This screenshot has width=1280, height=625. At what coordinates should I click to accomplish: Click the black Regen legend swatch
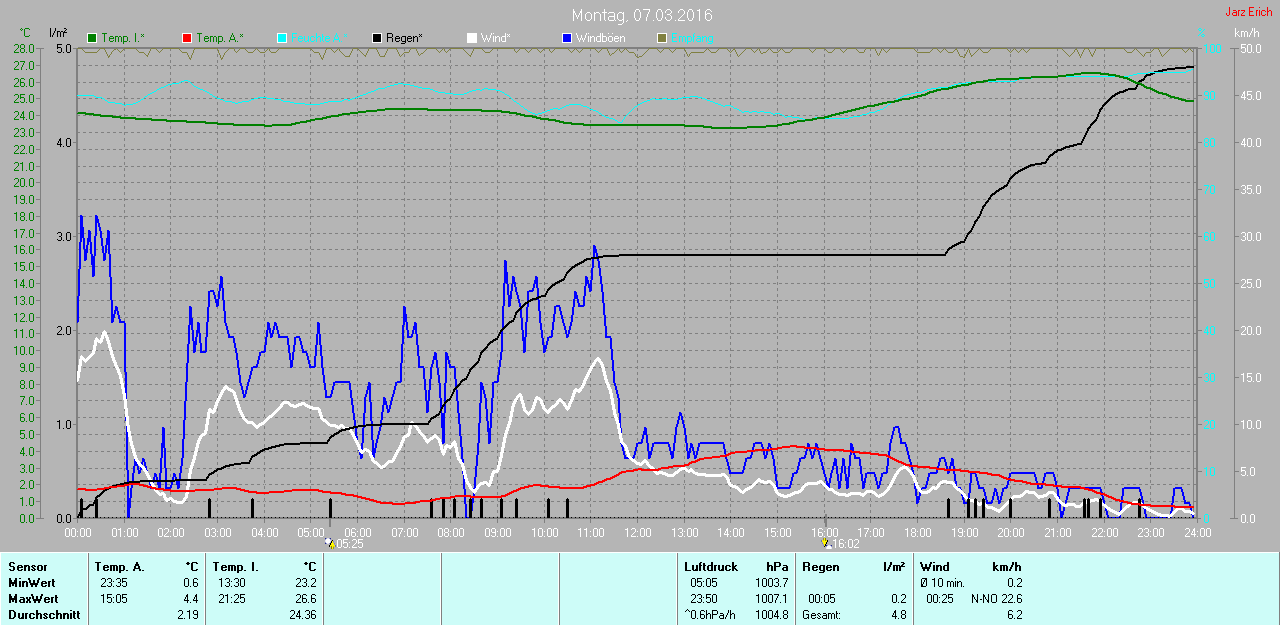[377, 38]
